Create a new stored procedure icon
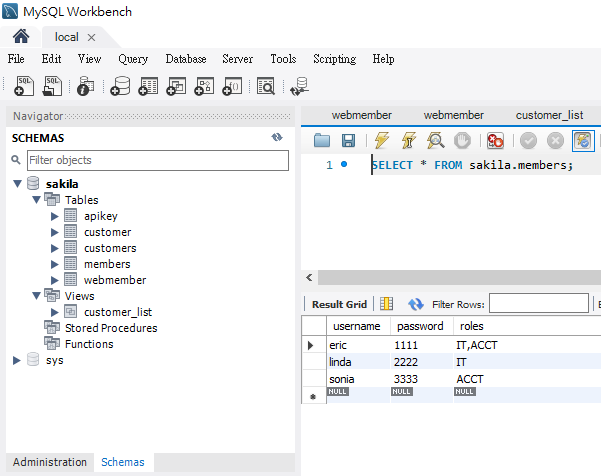The height and width of the screenshot is (476, 601). pos(204,86)
